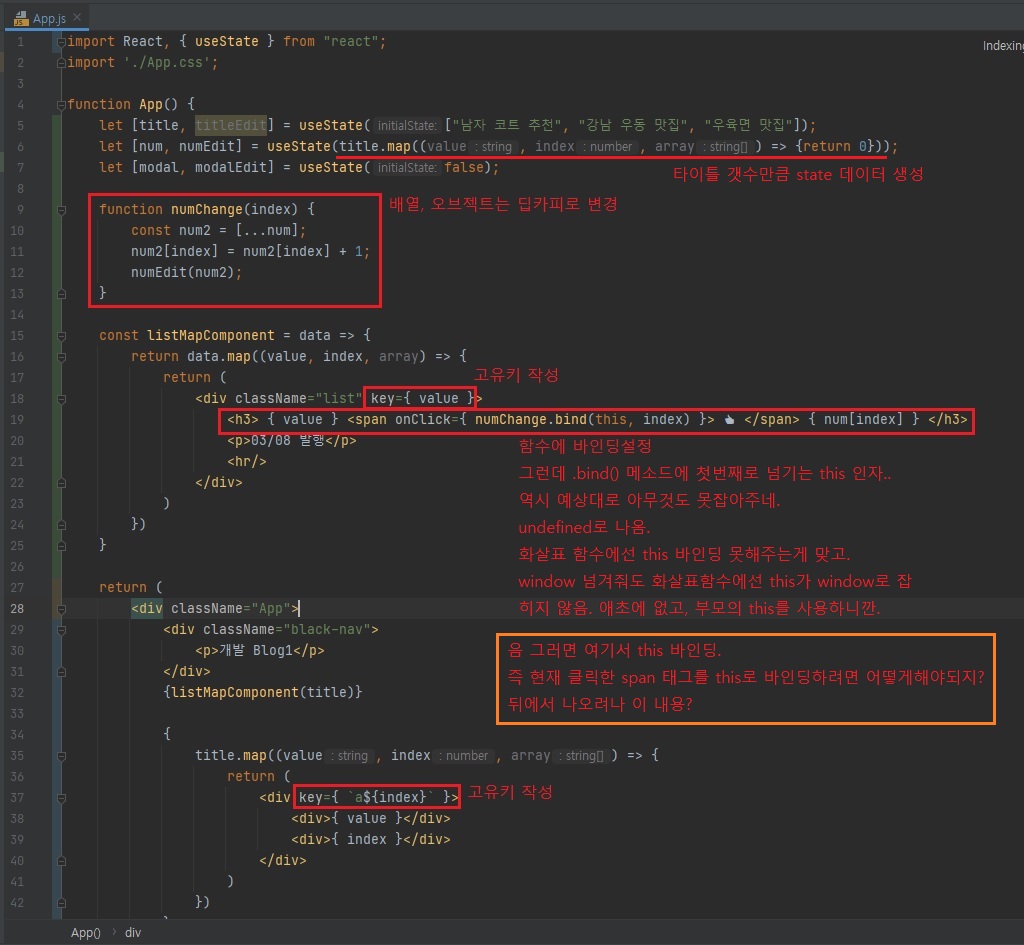1024x945 pixels.
Task: Click './App.css' import path on line 2
Action: pos(167,63)
